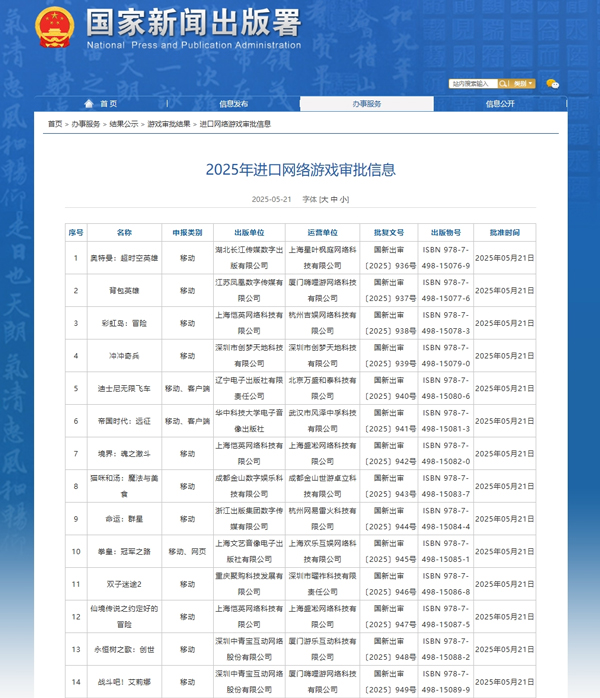Viewport: 600px width, 698px height.
Task: Click approval number 〔2025〕937号
Action: (x=390, y=298)
